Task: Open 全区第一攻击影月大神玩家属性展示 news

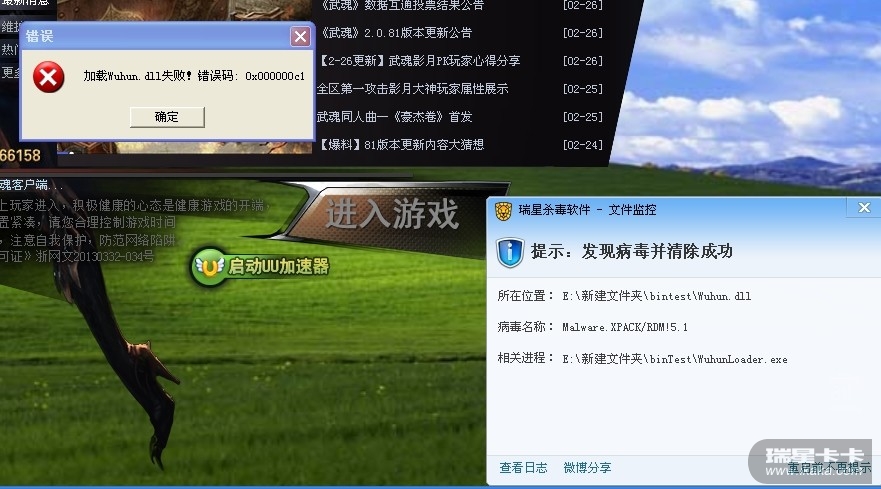Action: coord(412,89)
